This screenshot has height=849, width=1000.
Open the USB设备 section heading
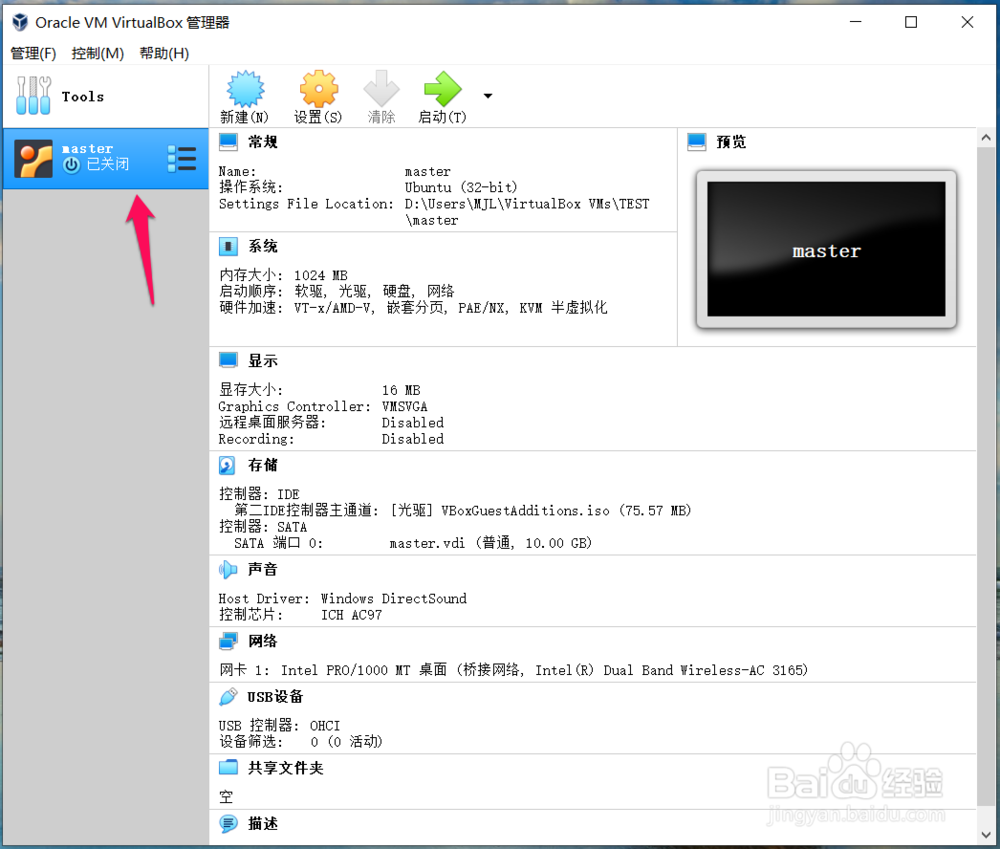275,697
